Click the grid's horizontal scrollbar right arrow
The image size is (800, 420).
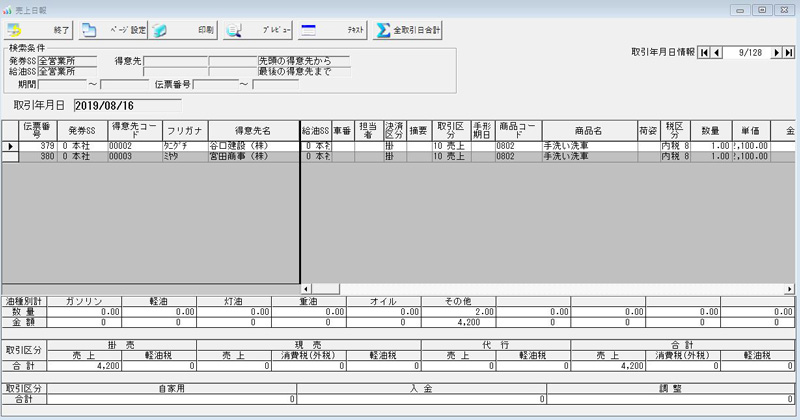tap(791, 287)
